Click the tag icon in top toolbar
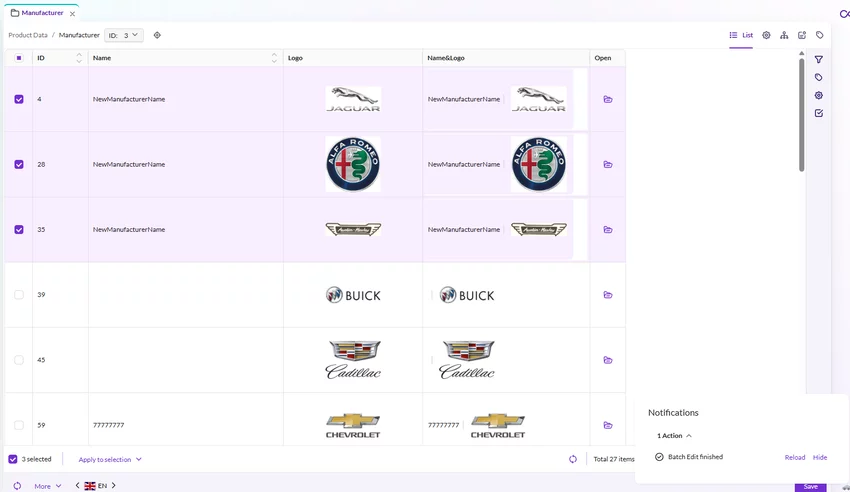Screen dimensions: 850x492 (820, 35)
